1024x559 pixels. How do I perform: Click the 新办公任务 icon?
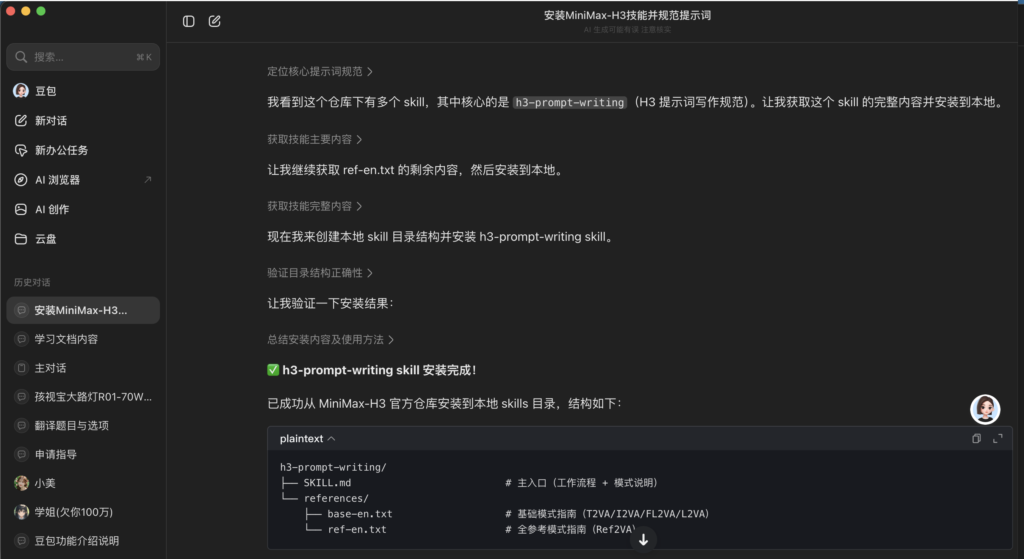[21, 150]
